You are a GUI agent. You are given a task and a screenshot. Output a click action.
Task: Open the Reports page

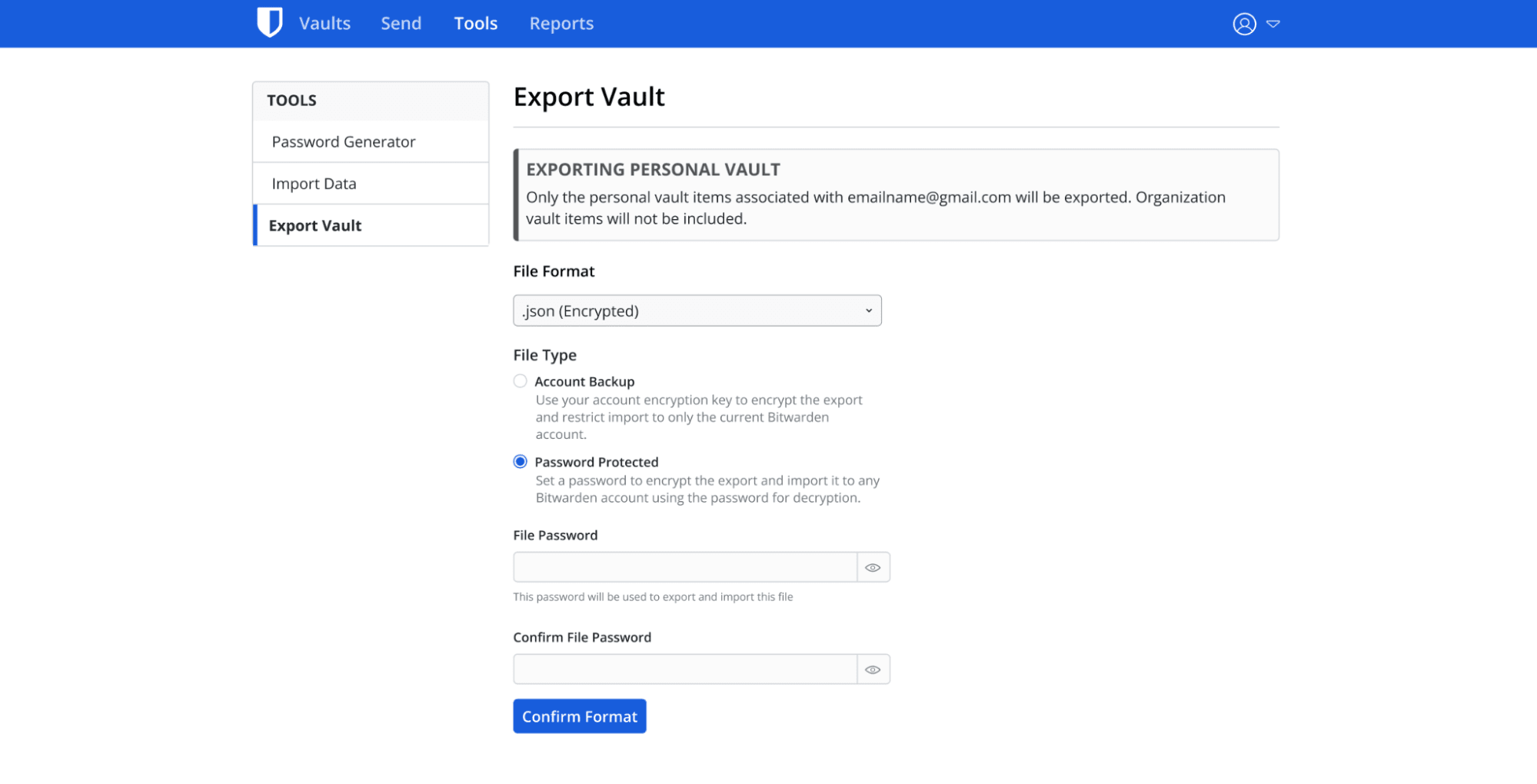[561, 23]
